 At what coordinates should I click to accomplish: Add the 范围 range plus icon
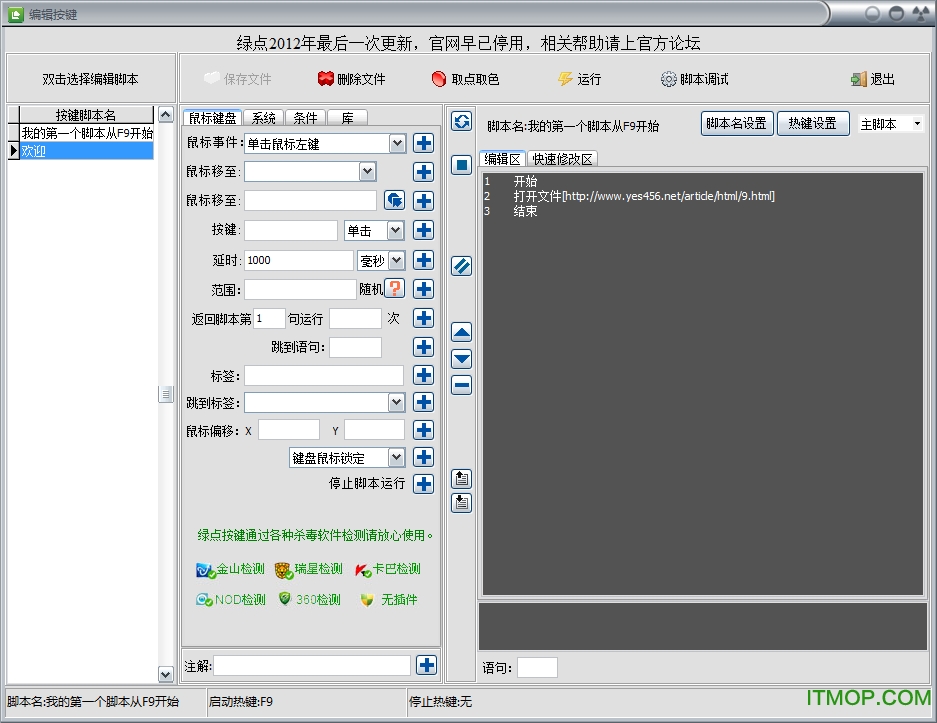(x=424, y=289)
